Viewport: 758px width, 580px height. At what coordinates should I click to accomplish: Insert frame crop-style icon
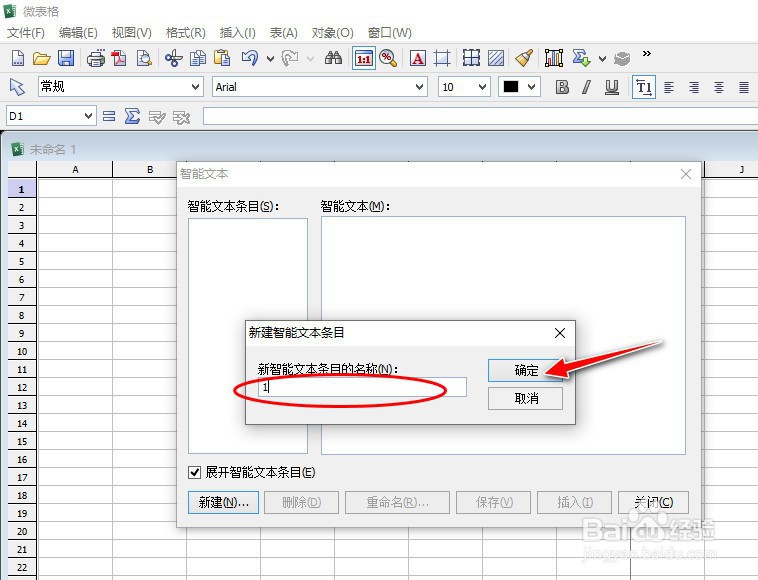(442, 58)
